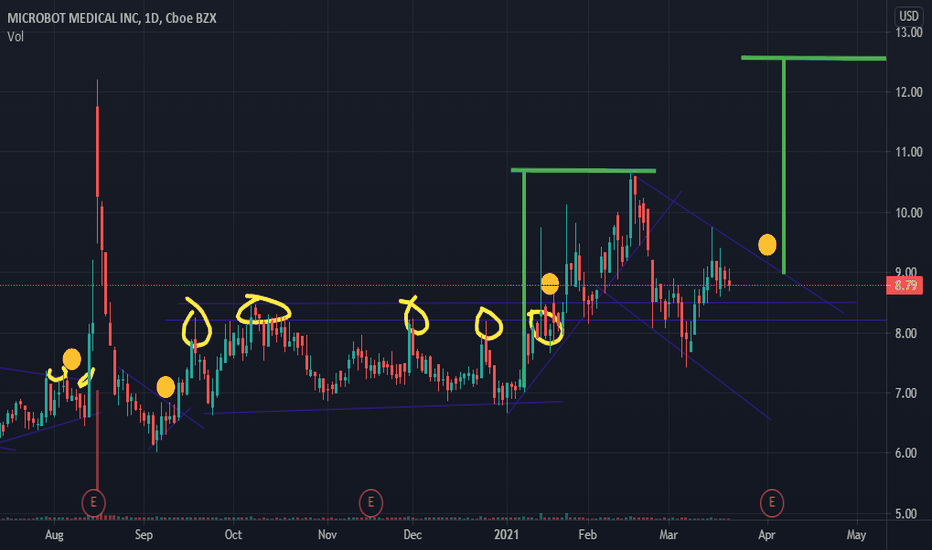Click the 13.00 price axis label
This screenshot has width=932, height=550.
pos(909,33)
